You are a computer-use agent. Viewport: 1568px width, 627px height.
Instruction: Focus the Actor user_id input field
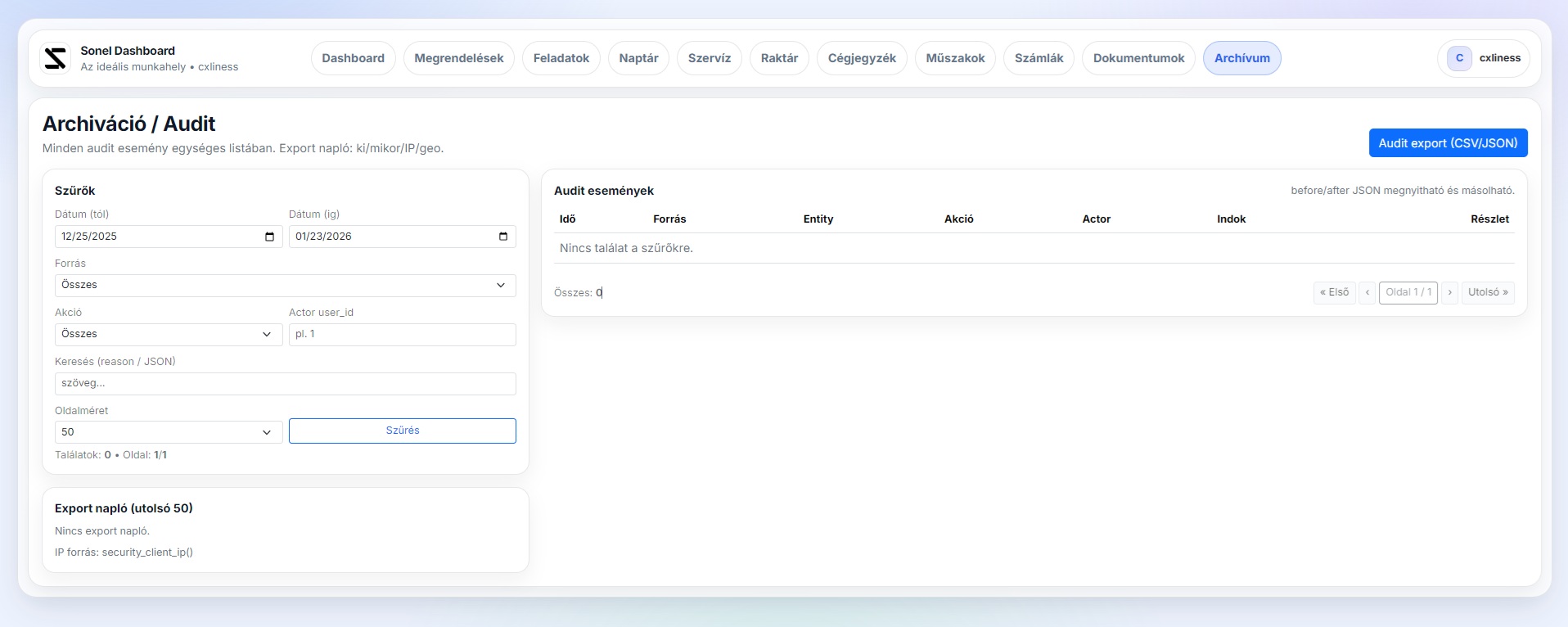click(x=402, y=334)
